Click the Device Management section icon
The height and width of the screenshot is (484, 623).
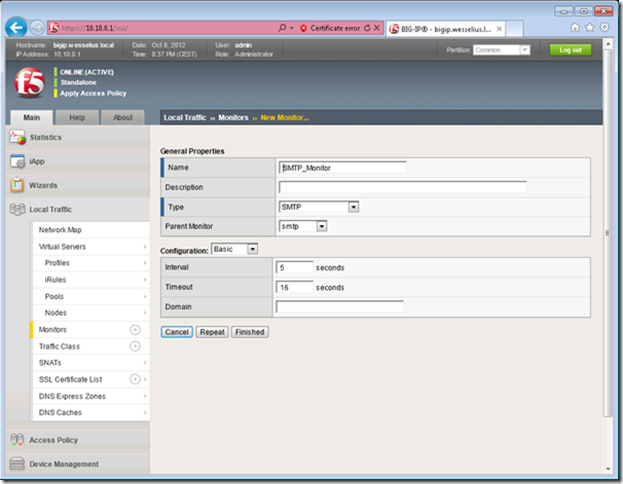tap(18, 464)
